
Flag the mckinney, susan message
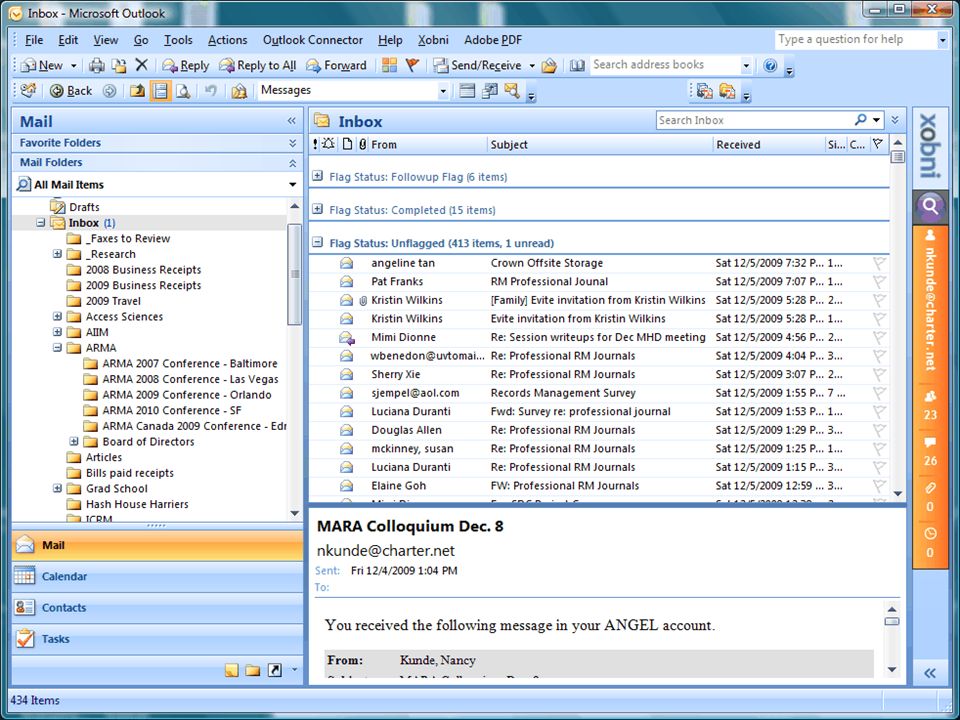[x=879, y=449]
